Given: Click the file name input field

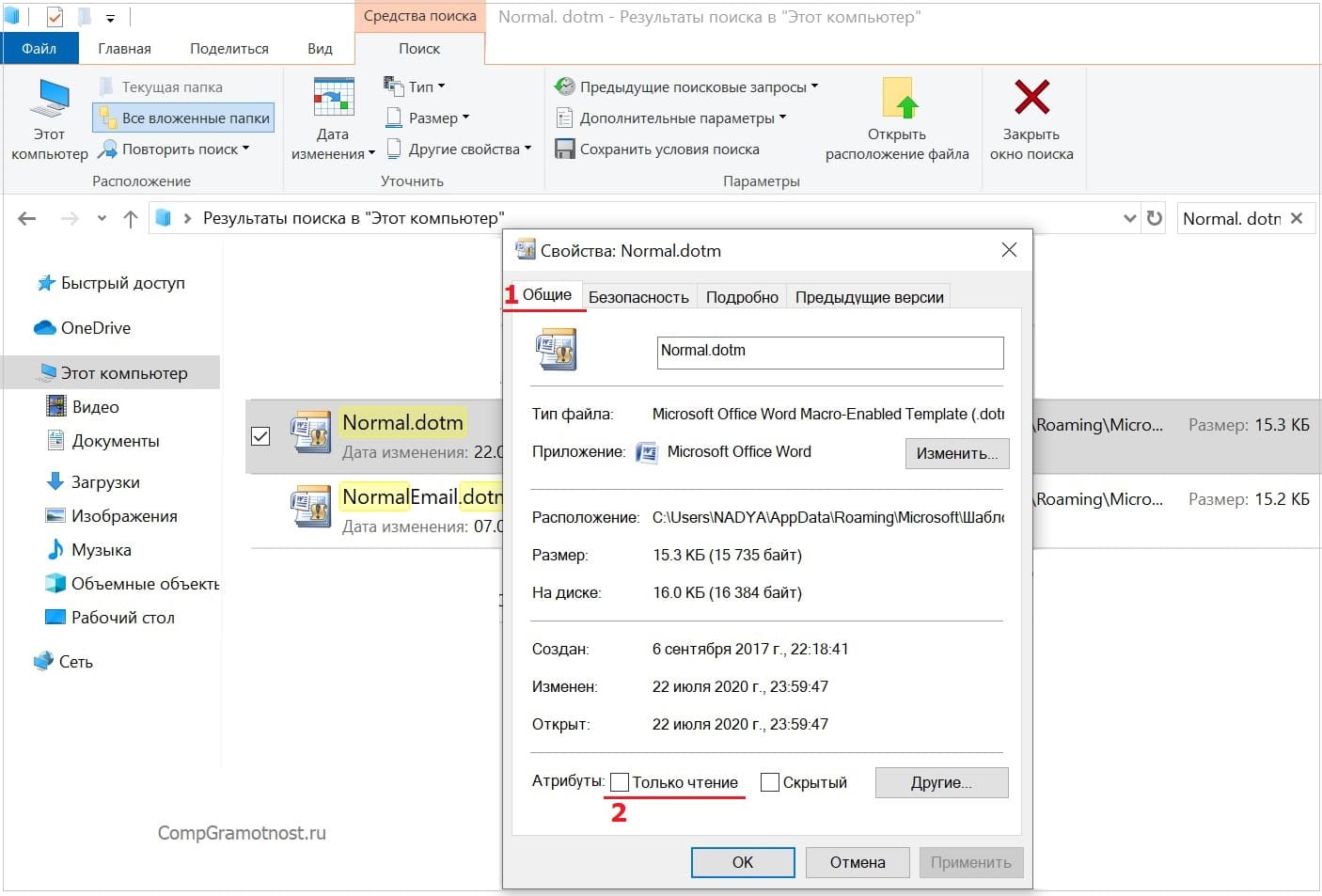Looking at the screenshot, I should (829, 352).
